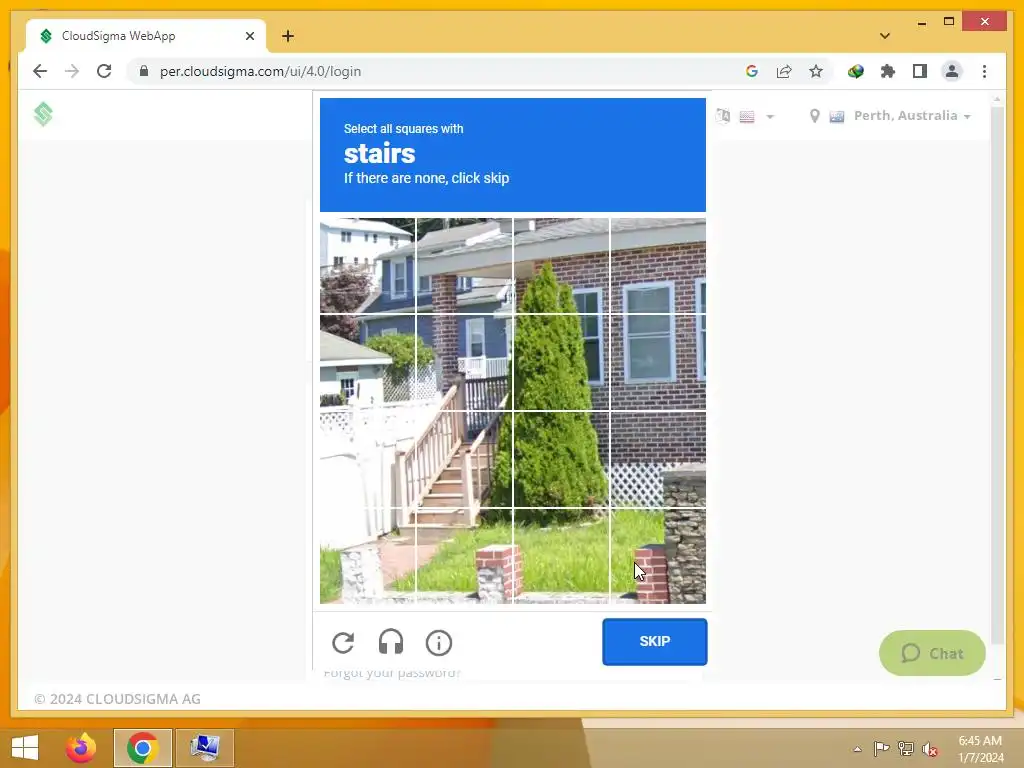The image size is (1024, 768).
Task: Open the tab search chevron
Action: click(x=884, y=36)
